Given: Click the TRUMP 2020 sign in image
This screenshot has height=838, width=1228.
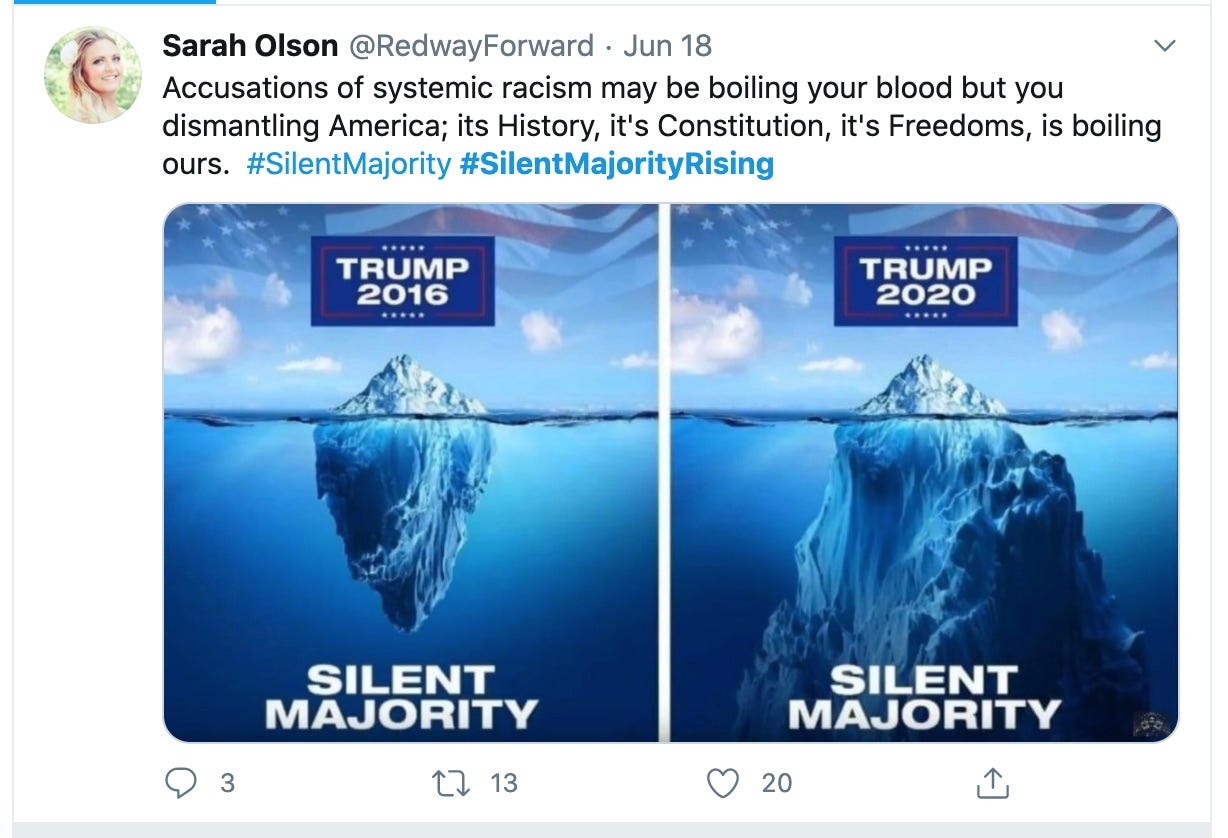Looking at the screenshot, I should pyautogui.click(x=925, y=281).
